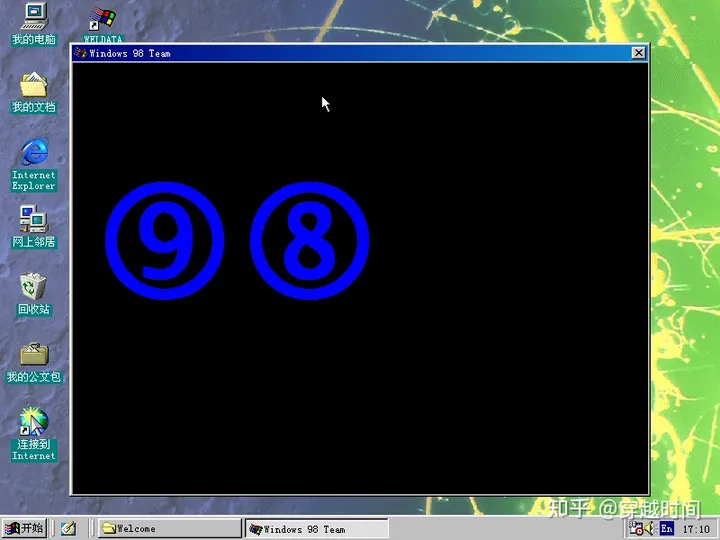The image size is (720, 540).
Task: Switch to the Welcome taskbar button
Action: [169, 528]
